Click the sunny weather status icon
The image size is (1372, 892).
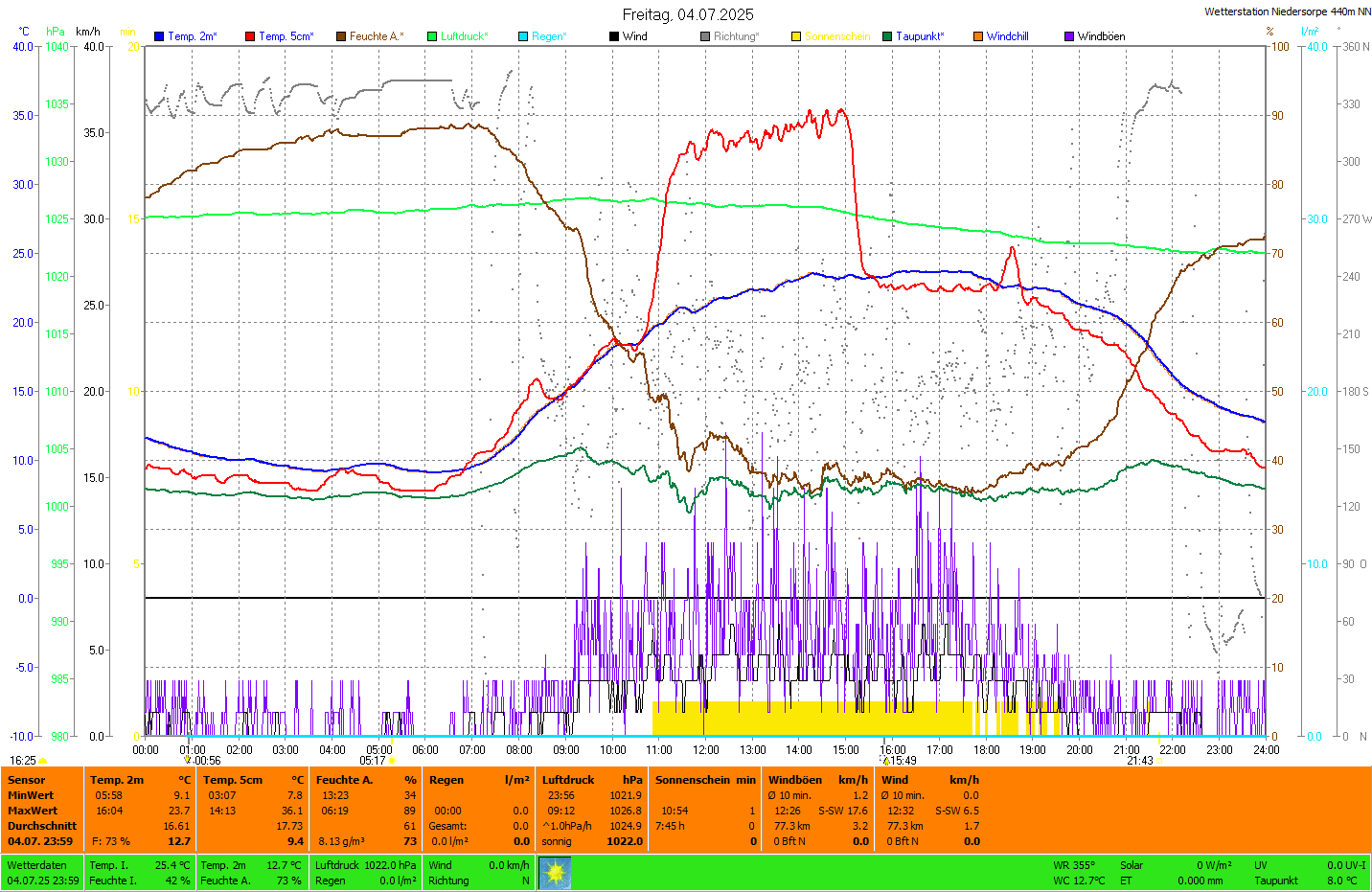pyautogui.click(x=555, y=873)
